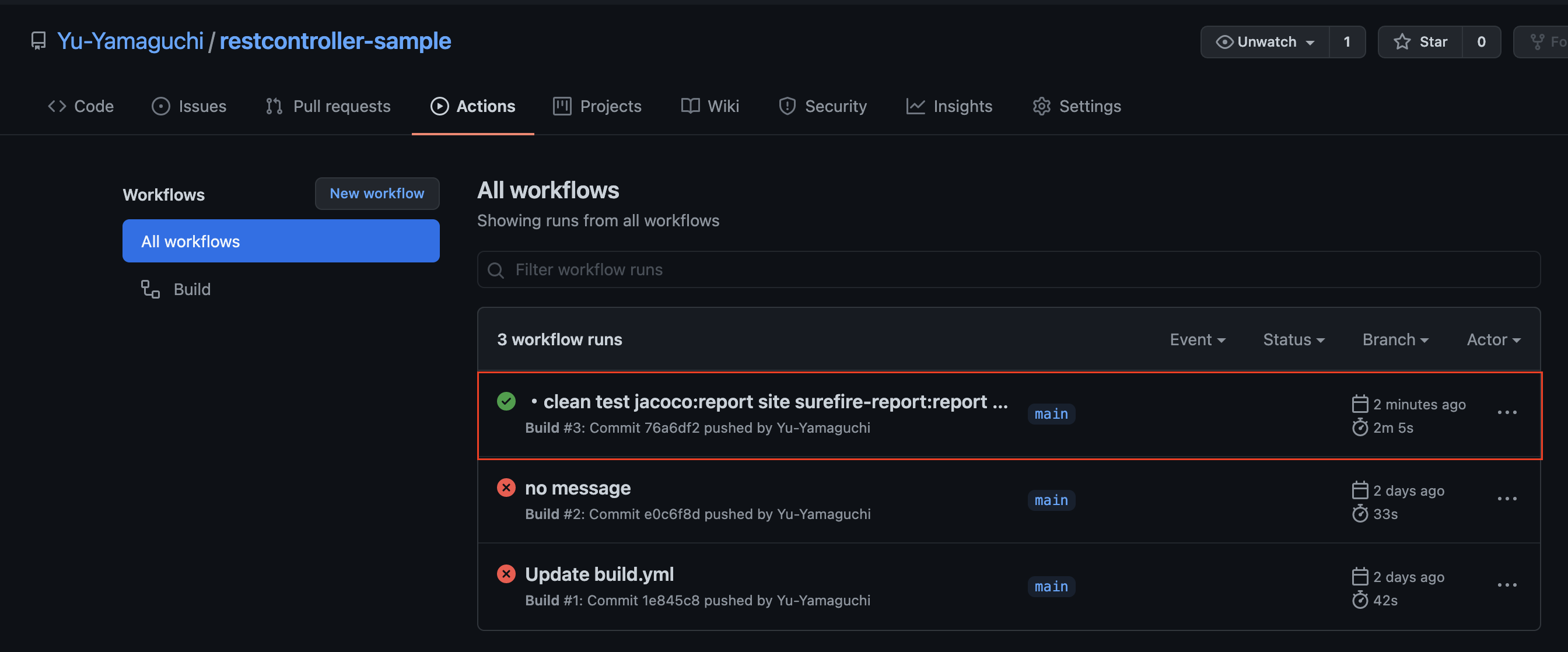Open the kebab menu for Build #3 run

(1507, 413)
